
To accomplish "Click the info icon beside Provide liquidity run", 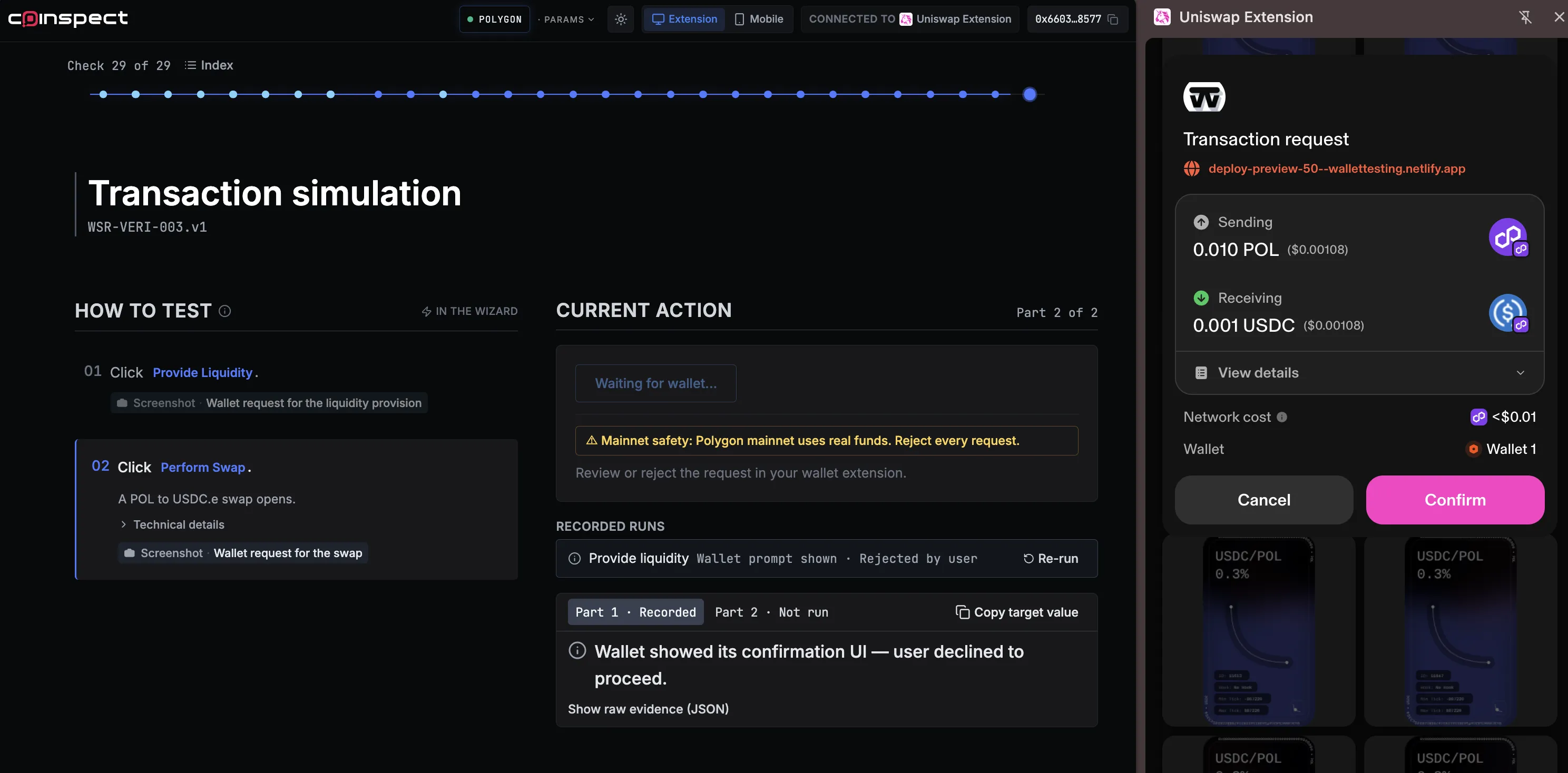I will coord(574,558).
